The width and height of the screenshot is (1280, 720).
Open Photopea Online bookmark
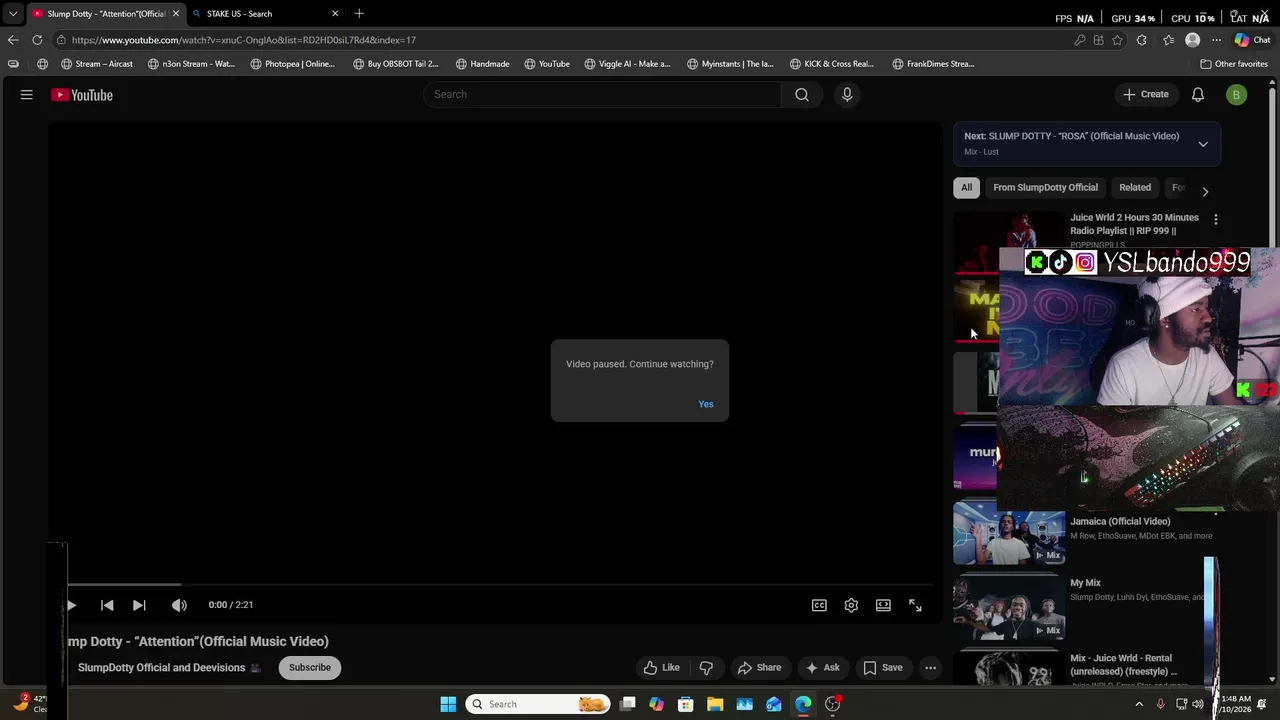tap(293, 64)
